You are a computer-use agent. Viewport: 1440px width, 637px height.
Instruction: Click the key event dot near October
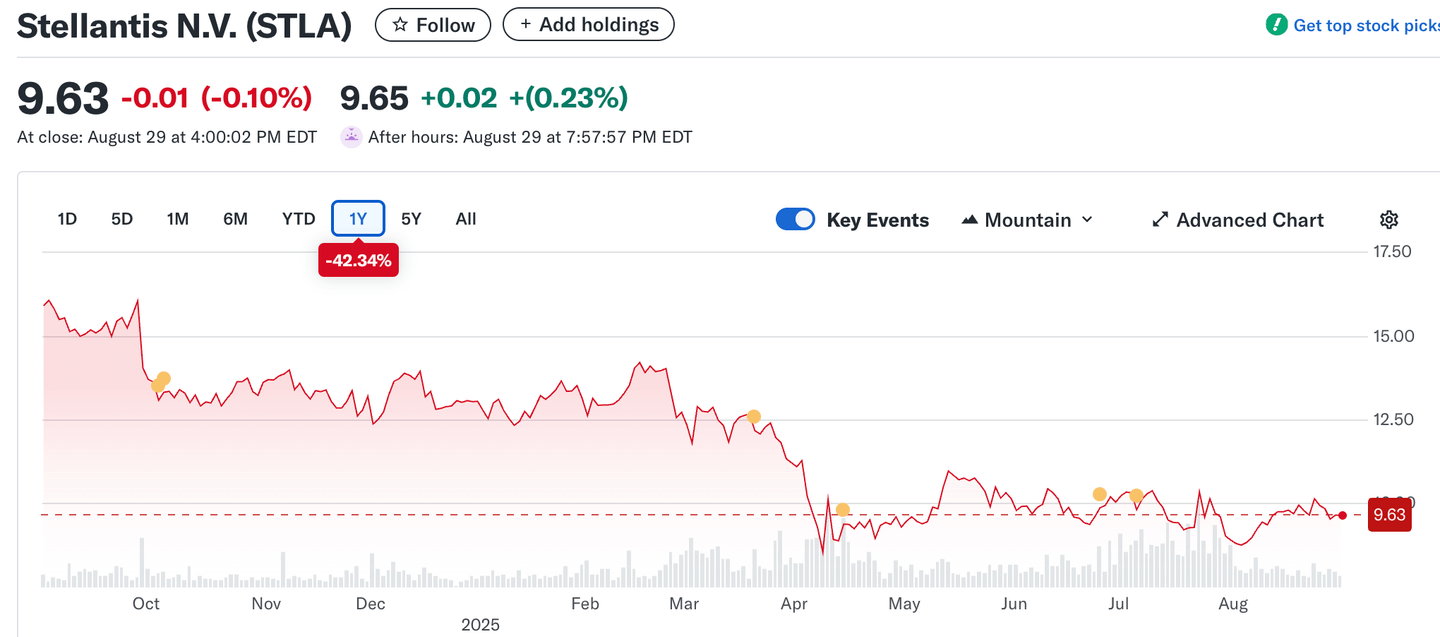click(x=163, y=379)
